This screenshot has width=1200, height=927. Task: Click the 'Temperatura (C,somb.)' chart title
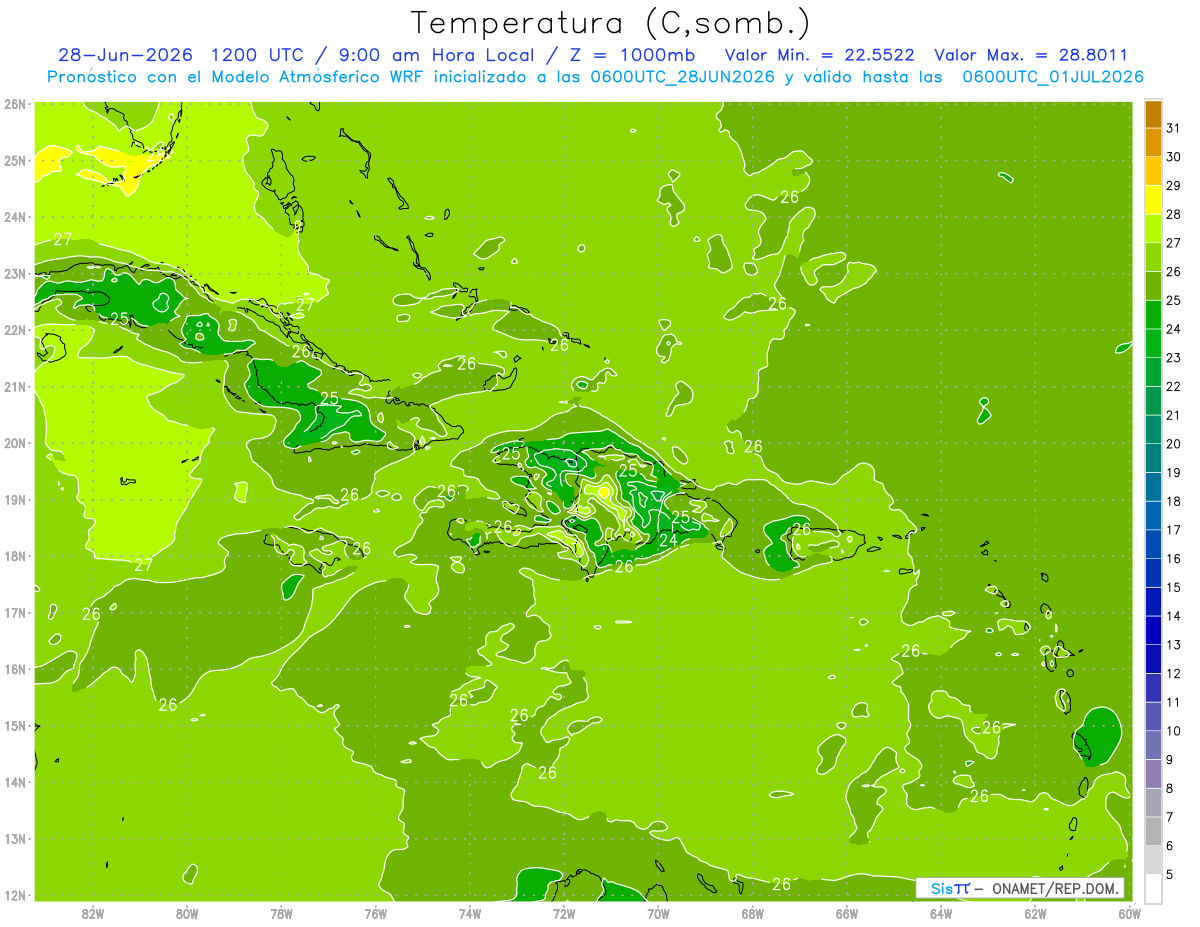tap(611, 23)
